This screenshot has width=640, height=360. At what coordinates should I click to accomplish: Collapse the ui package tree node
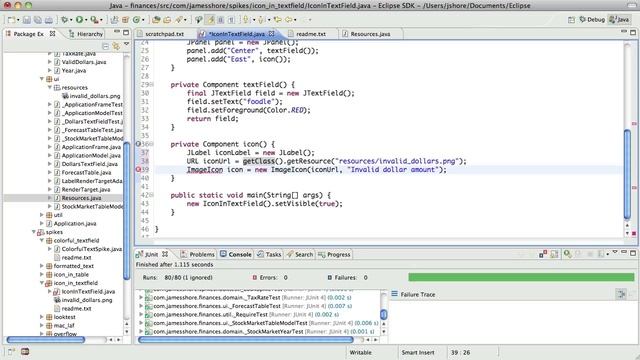[x=42, y=79]
